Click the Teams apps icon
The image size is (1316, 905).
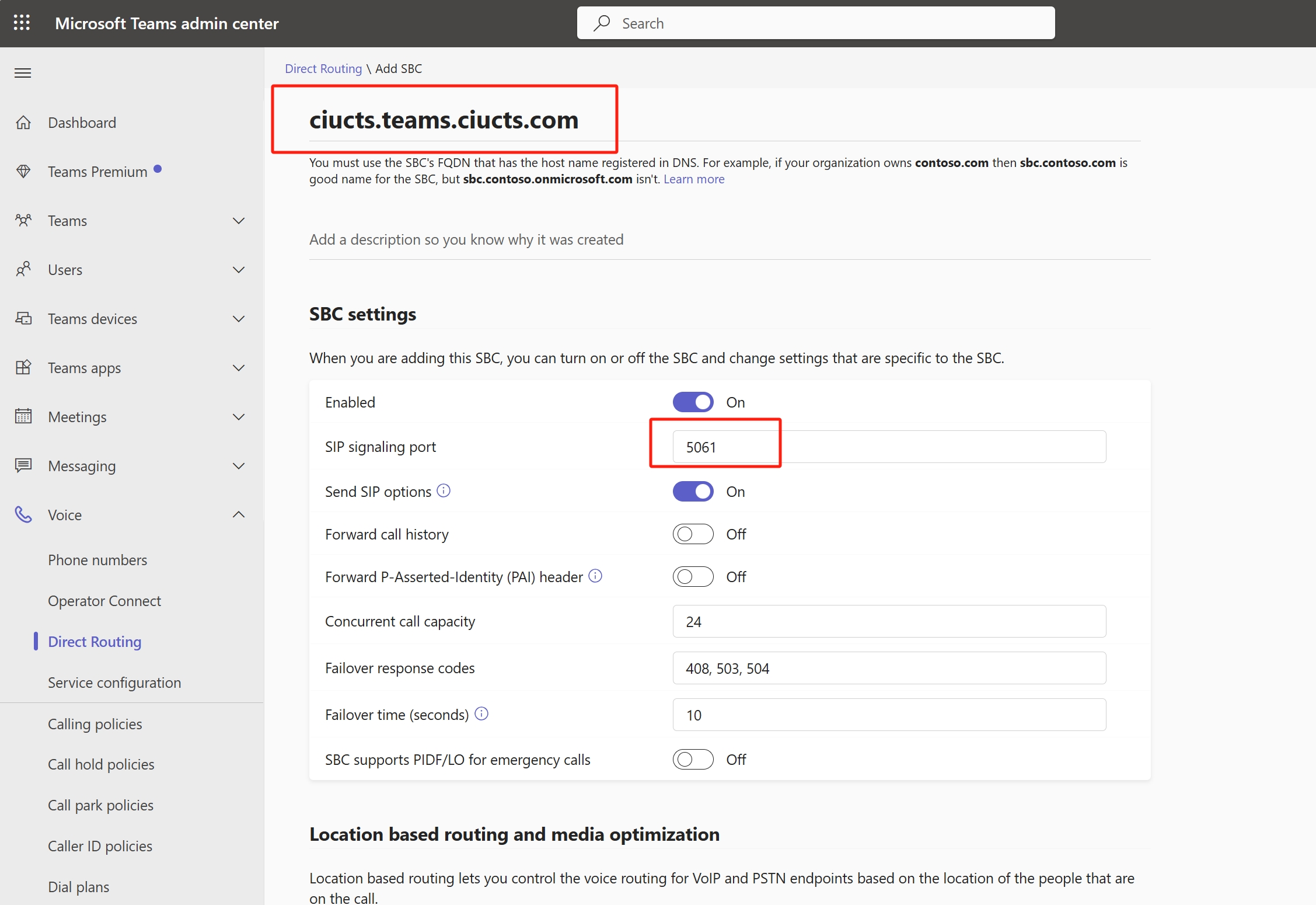coord(23,368)
